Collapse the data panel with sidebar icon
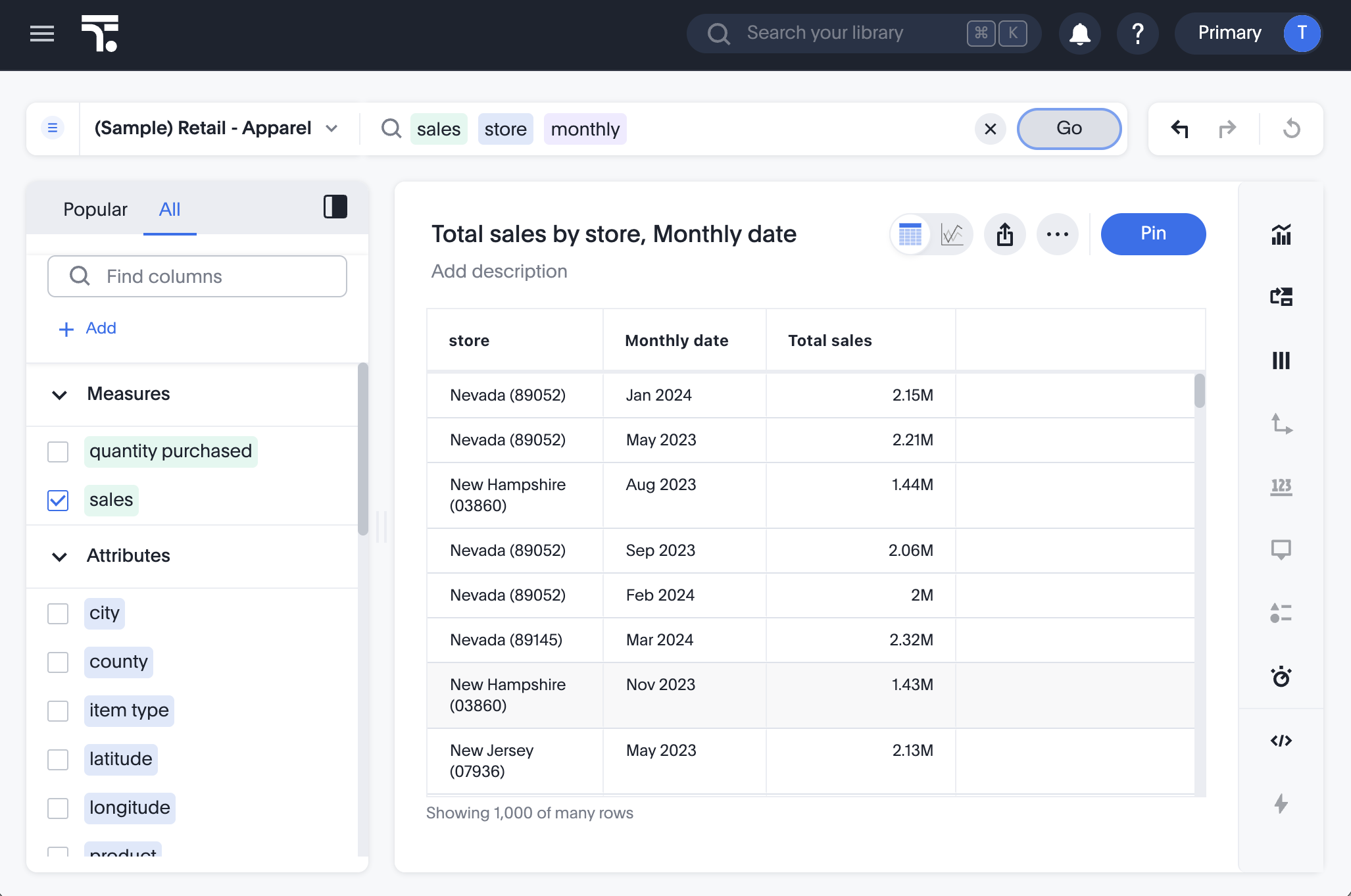This screenshot has height=896, width=1351. click(335, 207)
